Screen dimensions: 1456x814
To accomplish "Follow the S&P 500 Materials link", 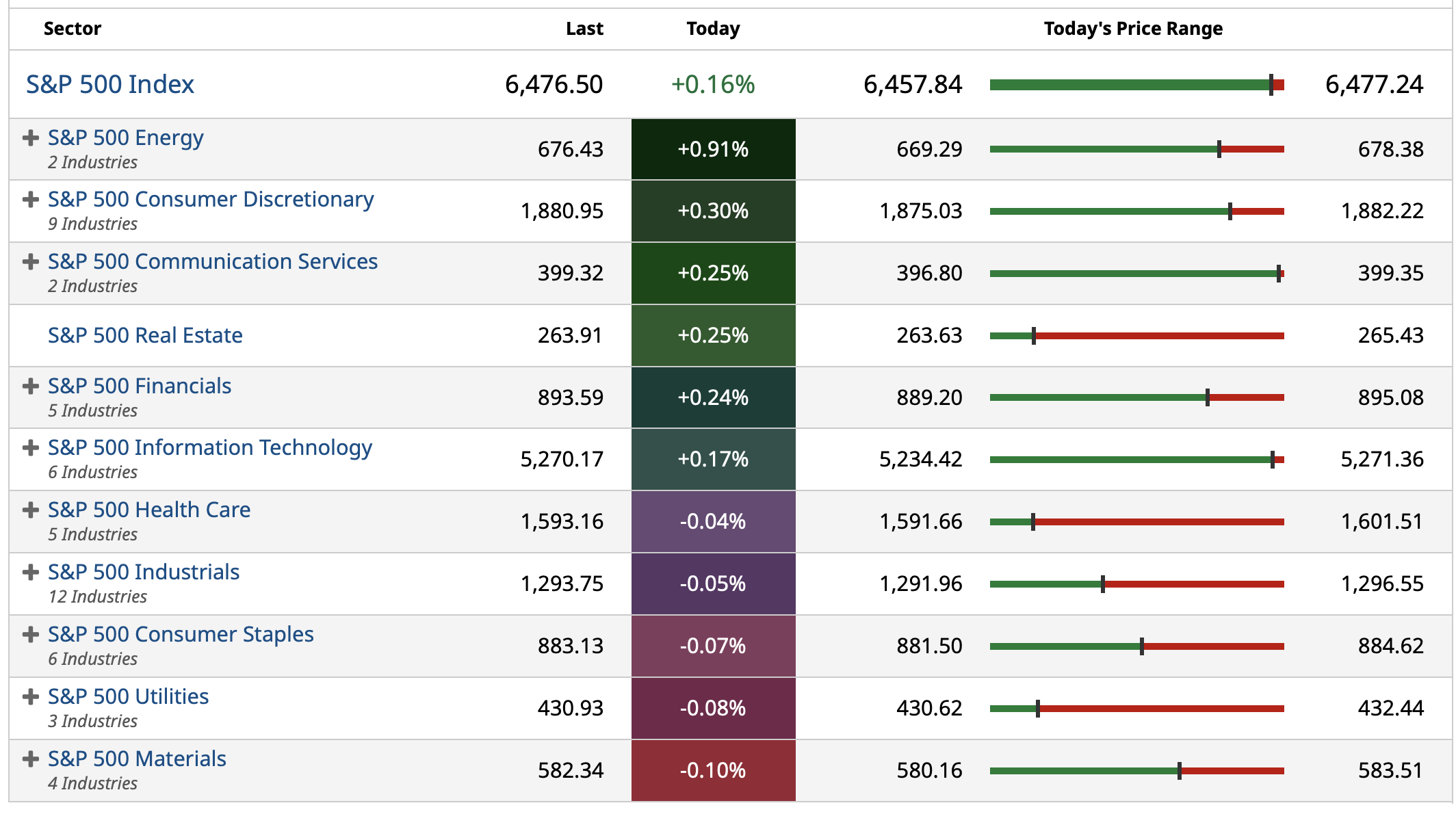I will coord(137,759).
